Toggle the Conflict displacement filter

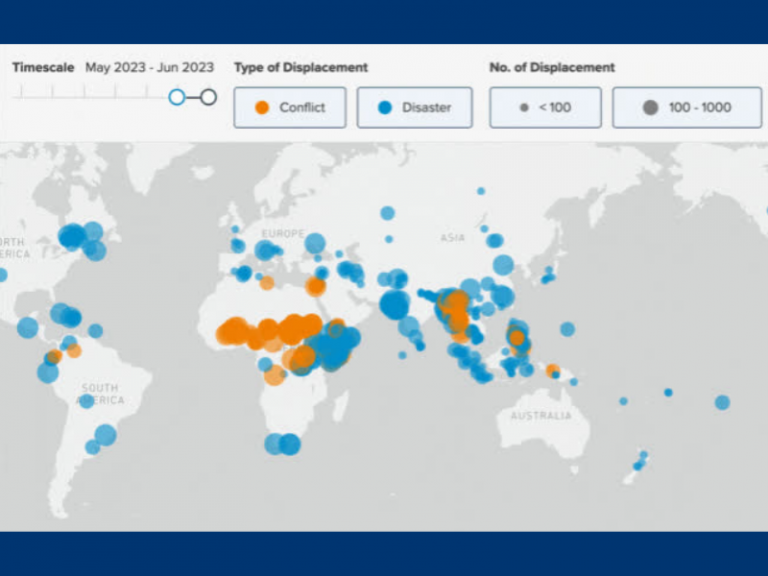pos(290,108)
